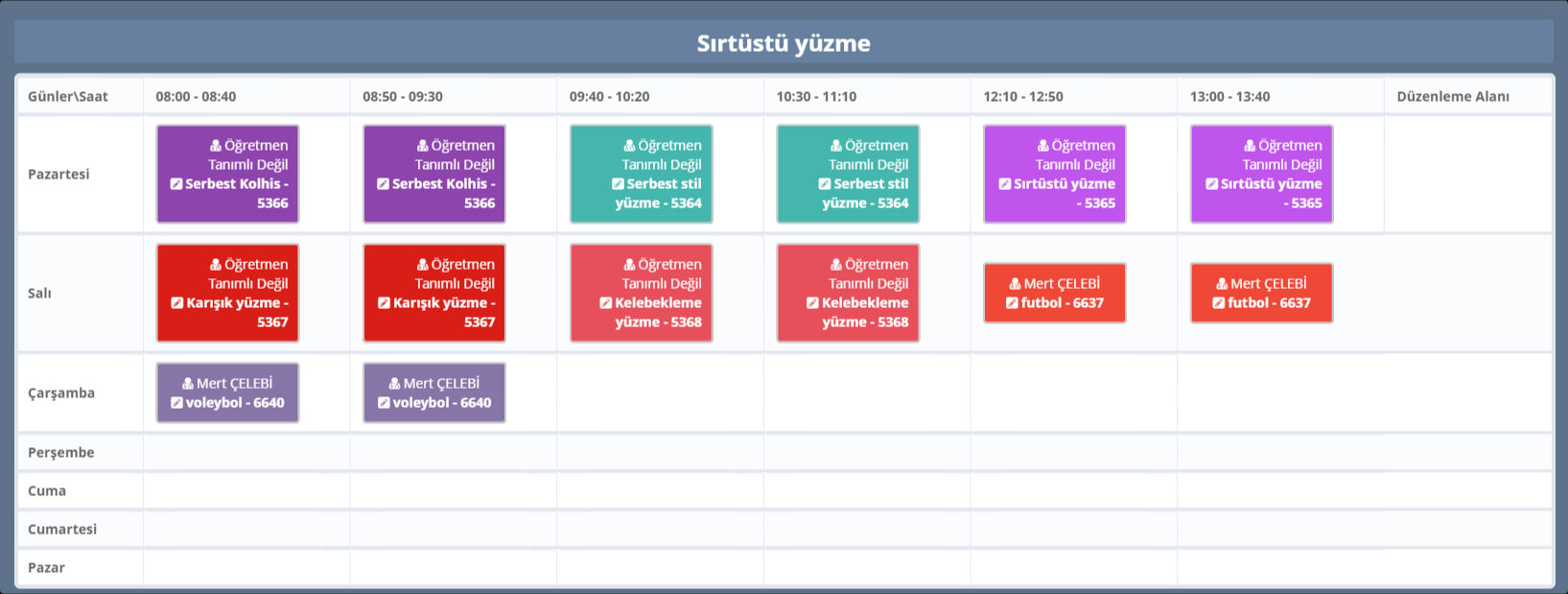Click teacher icon on Monday 13:00 Sırtüstü yüzme card
The image size is (1568, 594).
(x=1250, y=146)
